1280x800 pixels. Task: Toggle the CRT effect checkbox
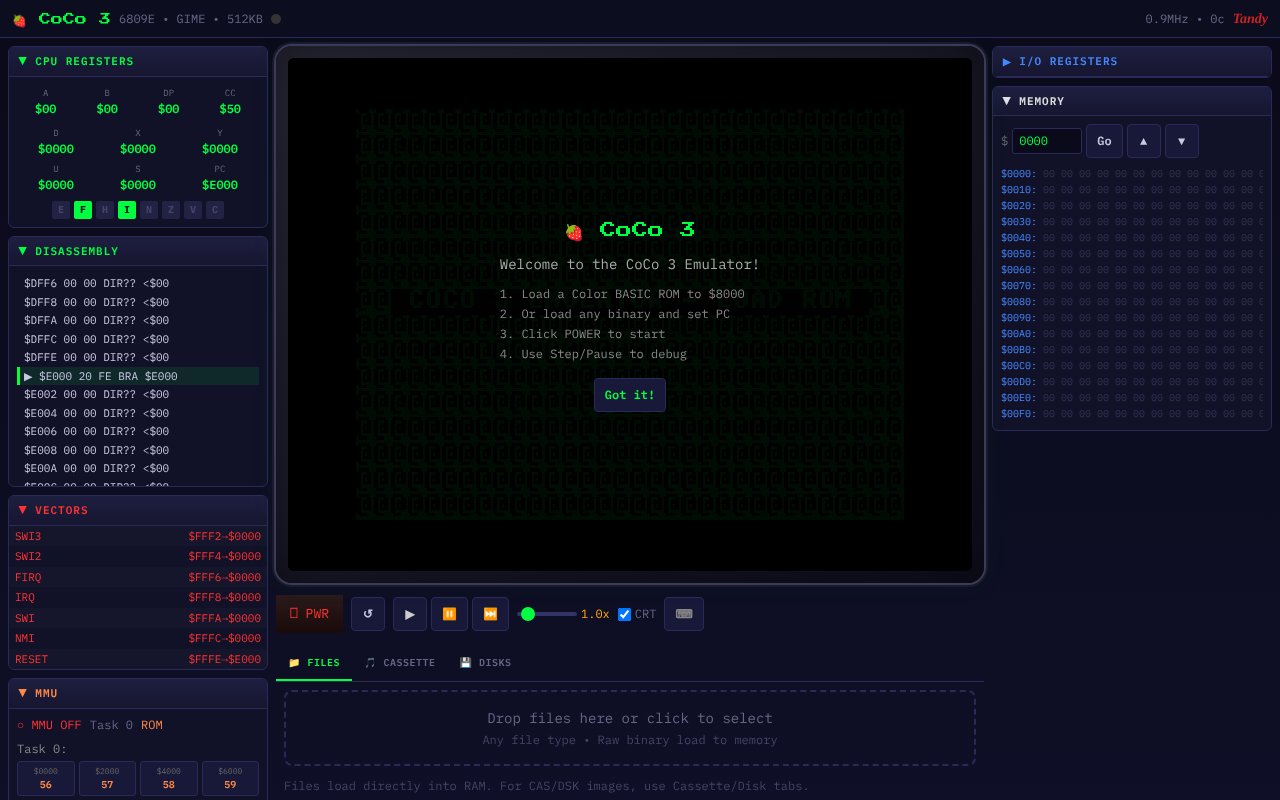coord(625,615)
